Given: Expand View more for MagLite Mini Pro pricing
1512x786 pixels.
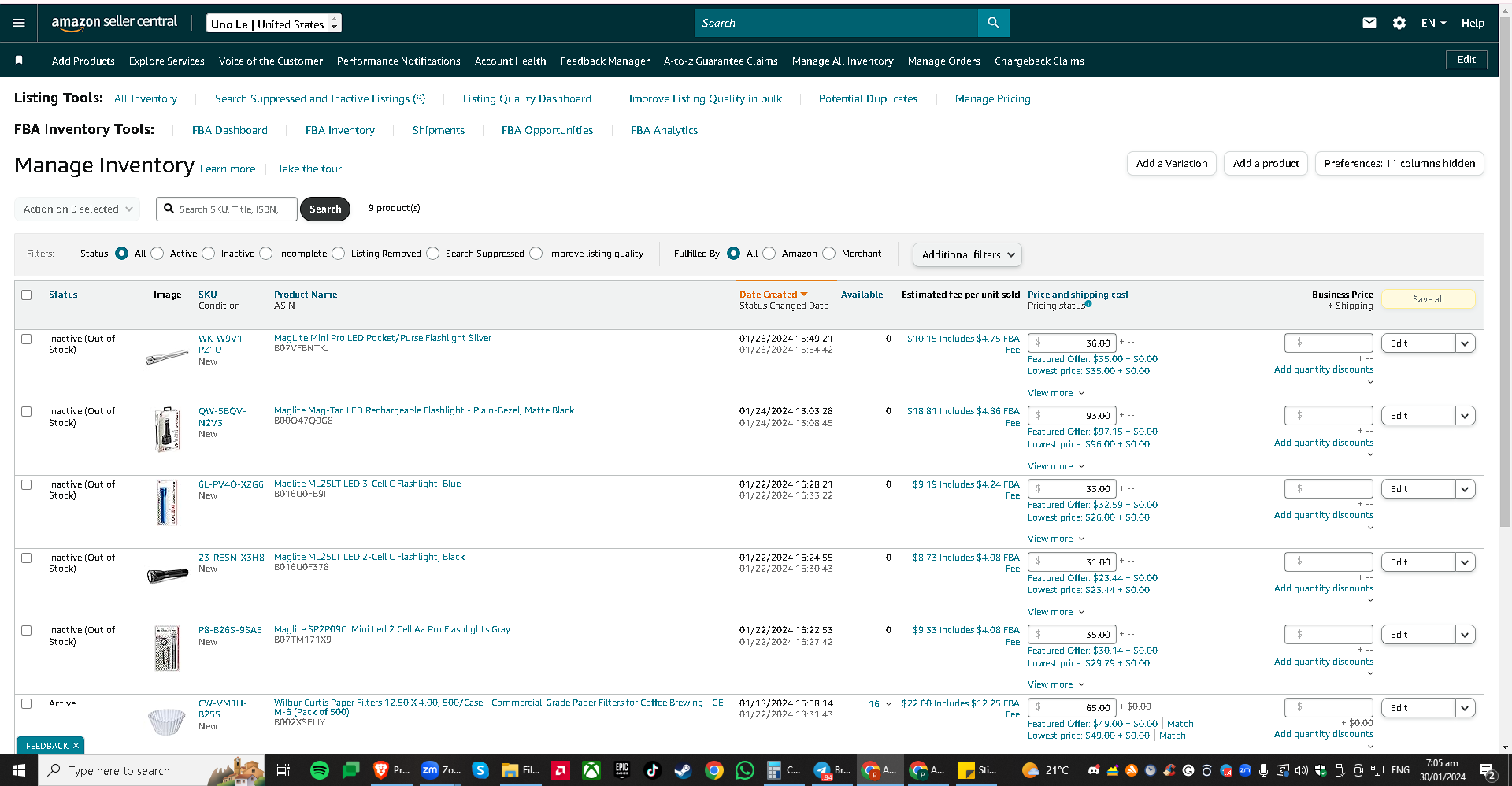Looking at the screenshot, I should tap(1056, 393).
